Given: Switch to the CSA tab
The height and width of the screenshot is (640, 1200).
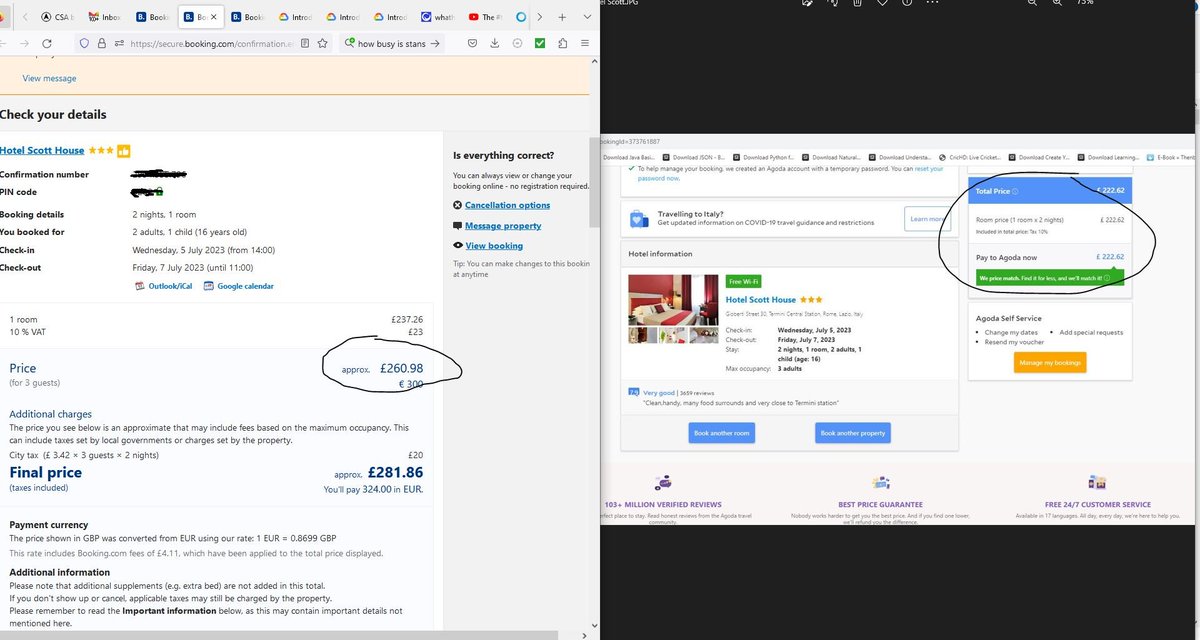Looking at the screenshot, I should tap(57, 17).
